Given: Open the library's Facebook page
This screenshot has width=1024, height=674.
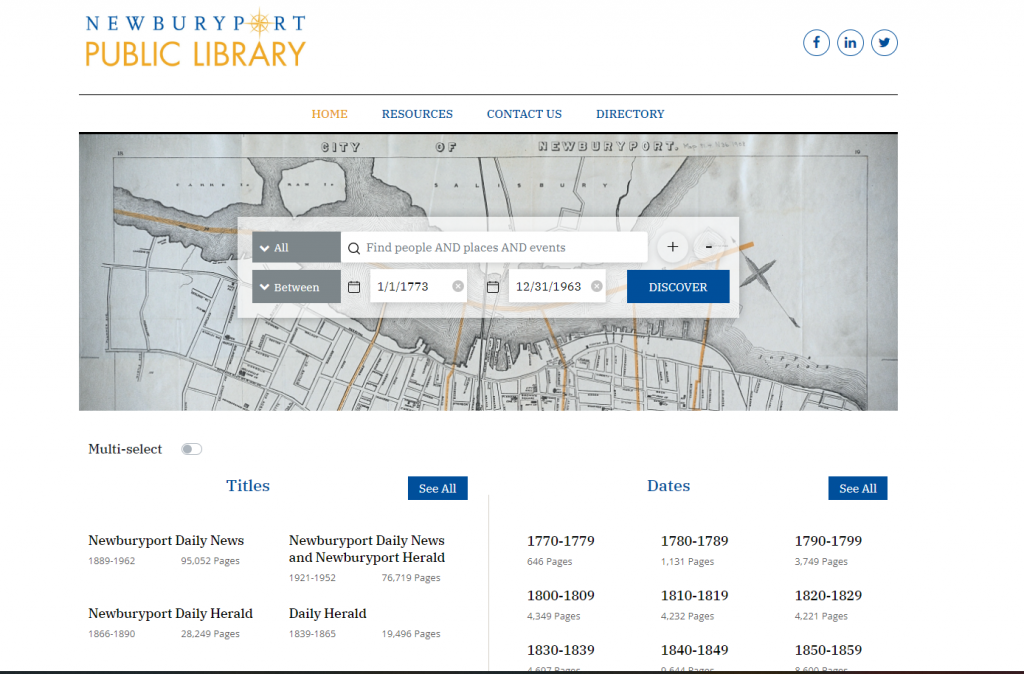Looking at the screenshot, I should 816,42.
